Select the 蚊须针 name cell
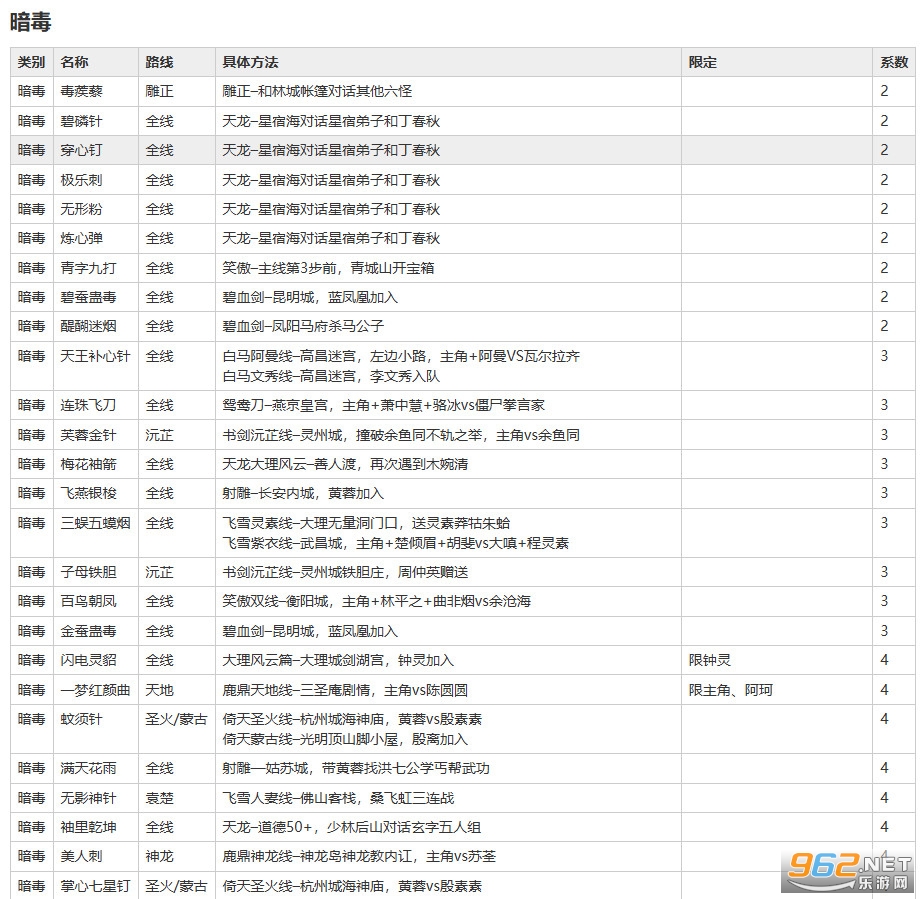The height and width of the screenshot is (899, 920). pos(96,729)
